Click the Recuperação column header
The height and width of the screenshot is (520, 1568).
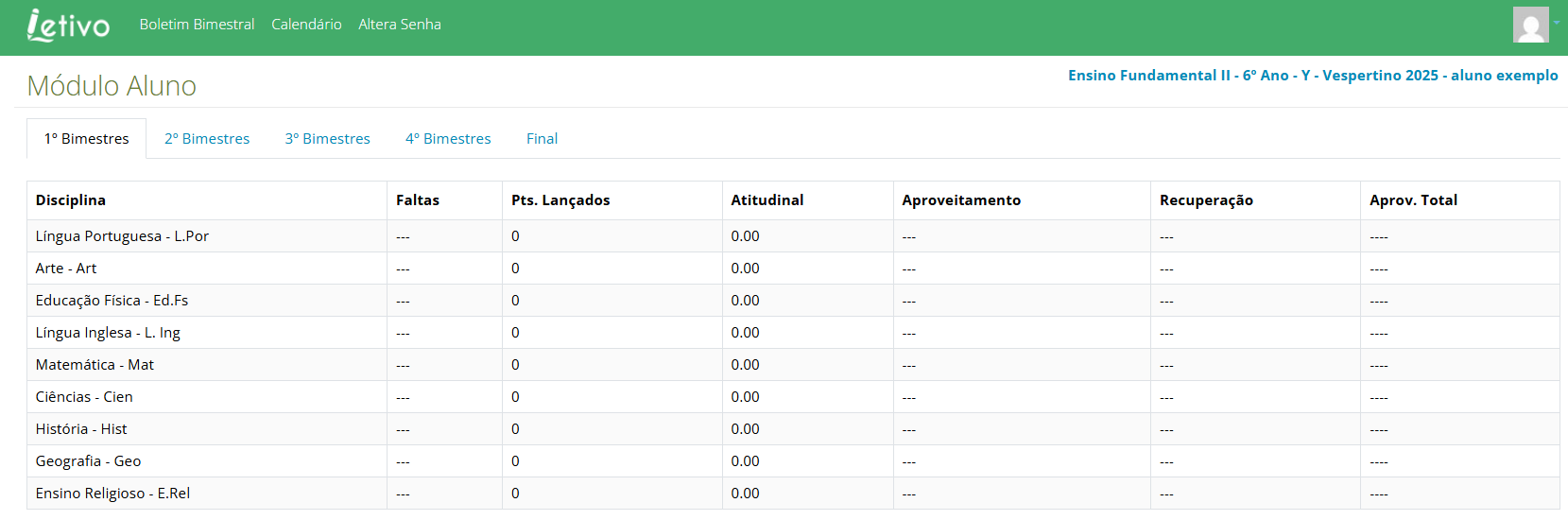coord(1205,200)
